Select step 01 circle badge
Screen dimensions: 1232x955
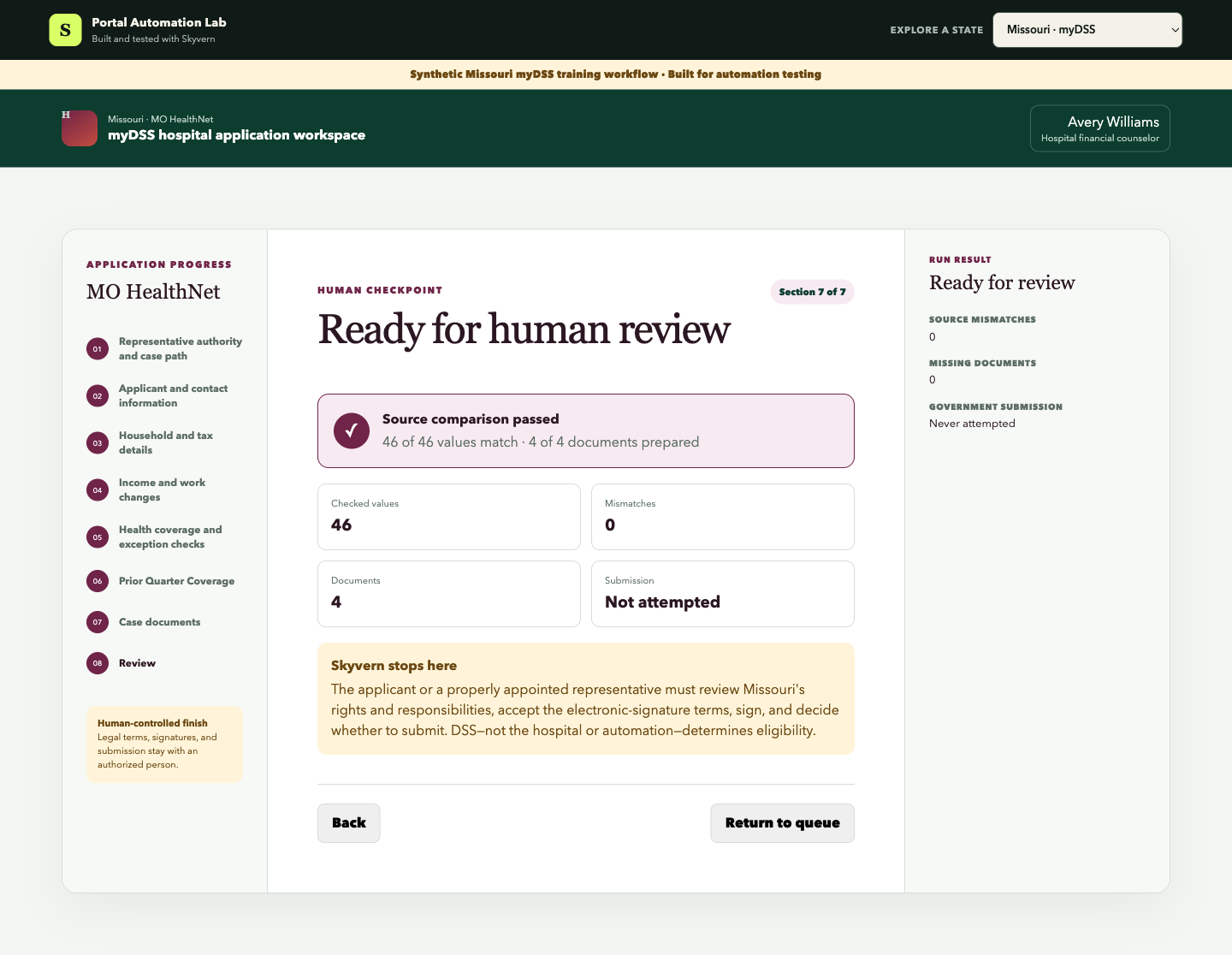98,349
